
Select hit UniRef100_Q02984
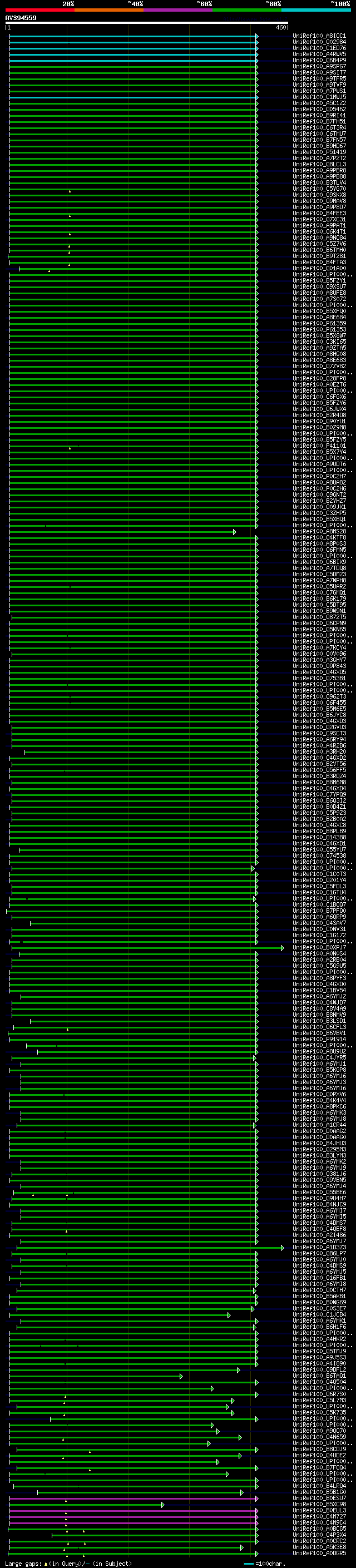pyautogui.click(x=319, y=42)
